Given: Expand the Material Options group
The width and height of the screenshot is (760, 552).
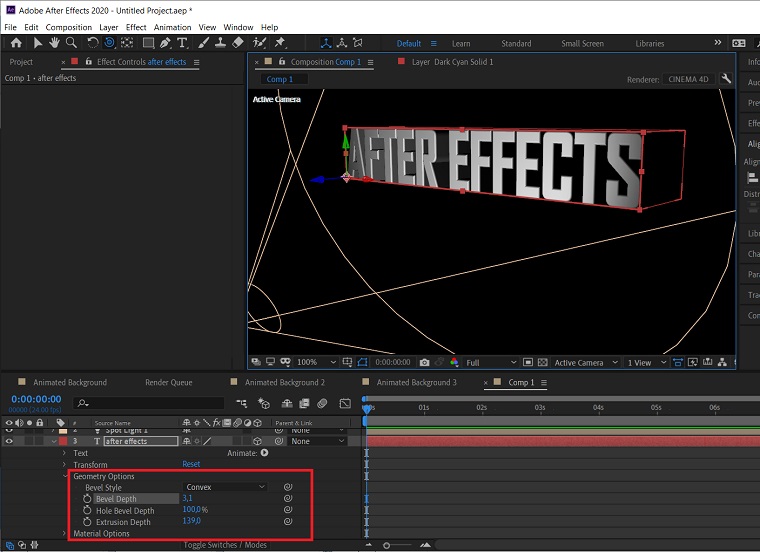Looking at the screenshot, I should point(66,533).
